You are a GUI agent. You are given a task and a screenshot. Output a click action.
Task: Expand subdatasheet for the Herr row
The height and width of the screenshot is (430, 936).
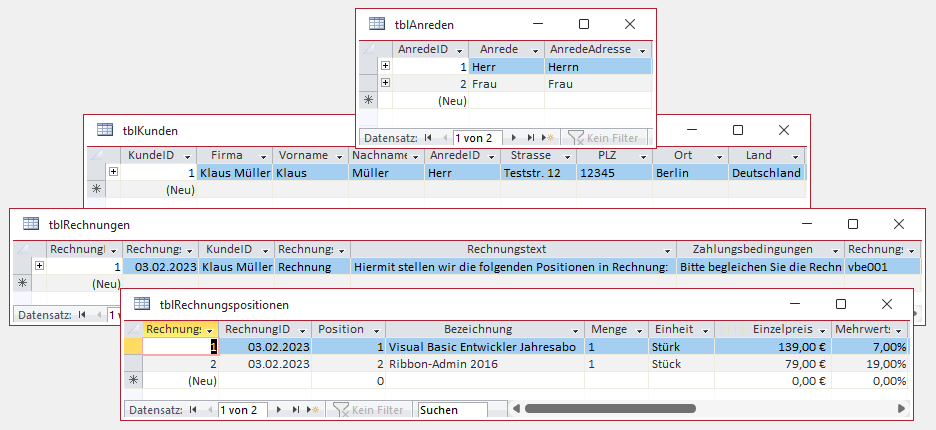click(385, 67)
